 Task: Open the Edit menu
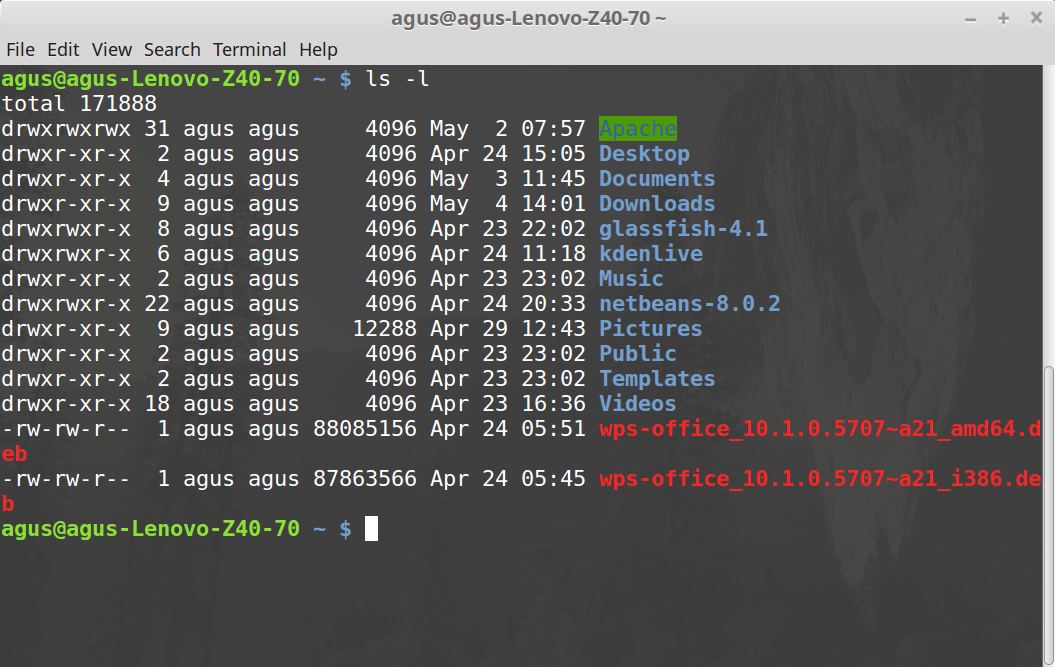tap(63, 49)
